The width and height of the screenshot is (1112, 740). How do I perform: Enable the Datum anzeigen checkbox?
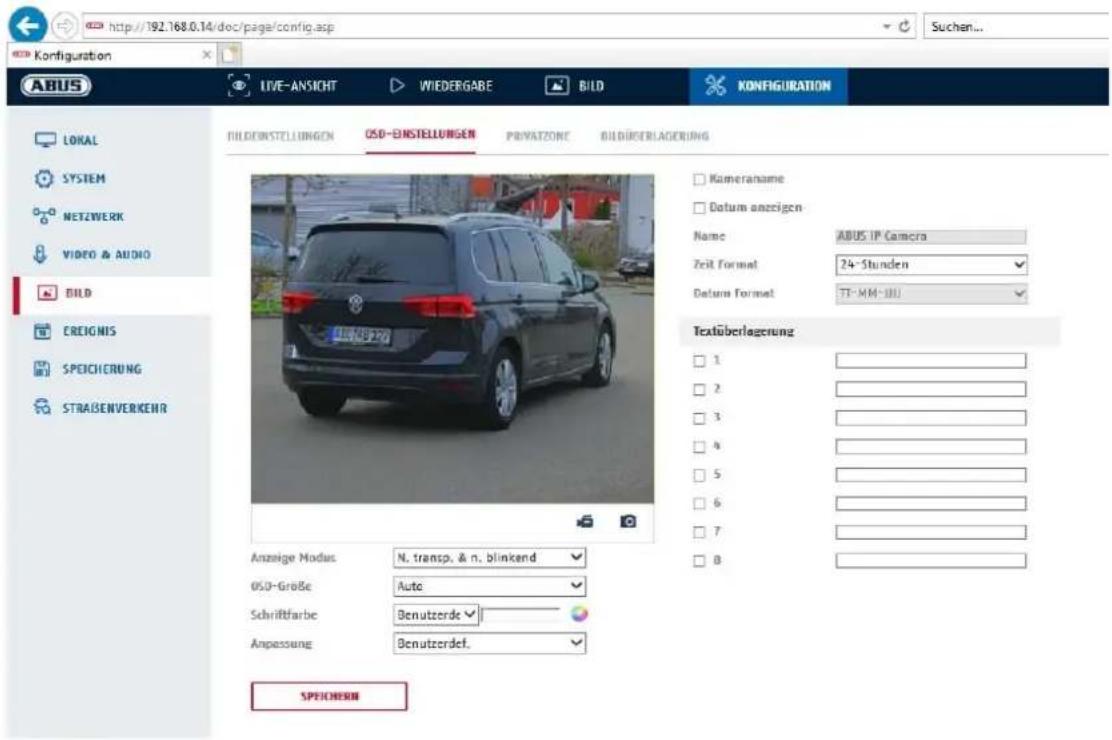[x=699, y=208]
